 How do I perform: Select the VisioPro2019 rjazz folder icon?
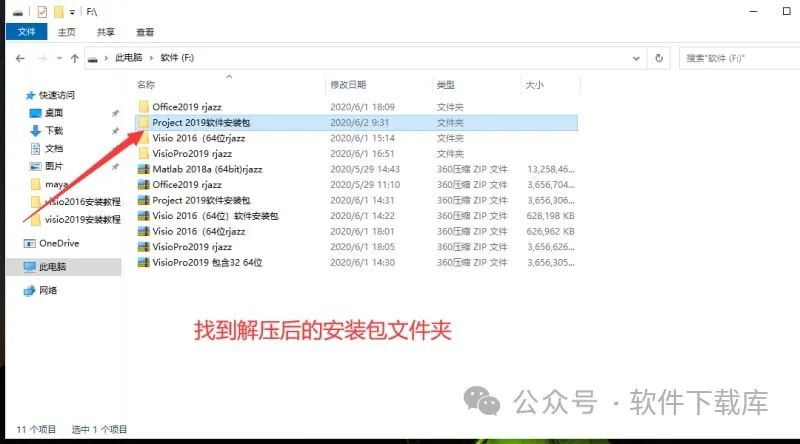click(x=143, y=153)
